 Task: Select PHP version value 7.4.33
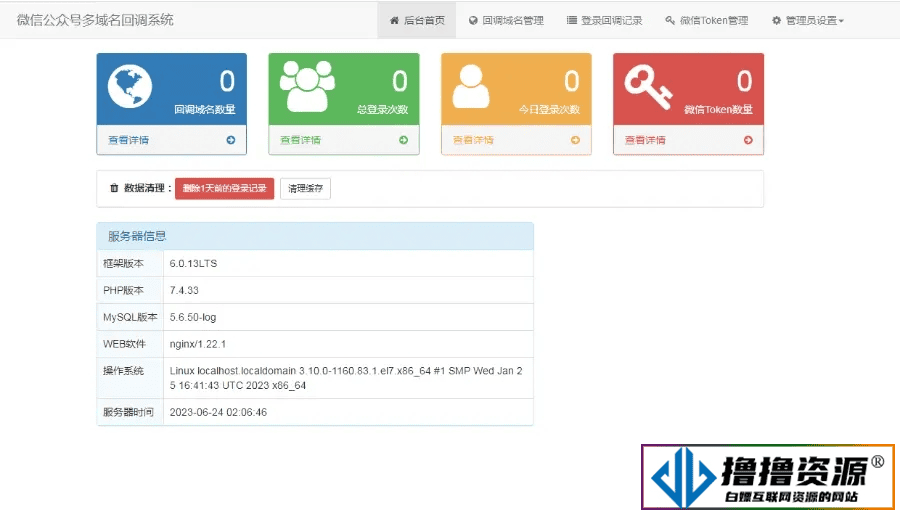[x=184, y=290]
